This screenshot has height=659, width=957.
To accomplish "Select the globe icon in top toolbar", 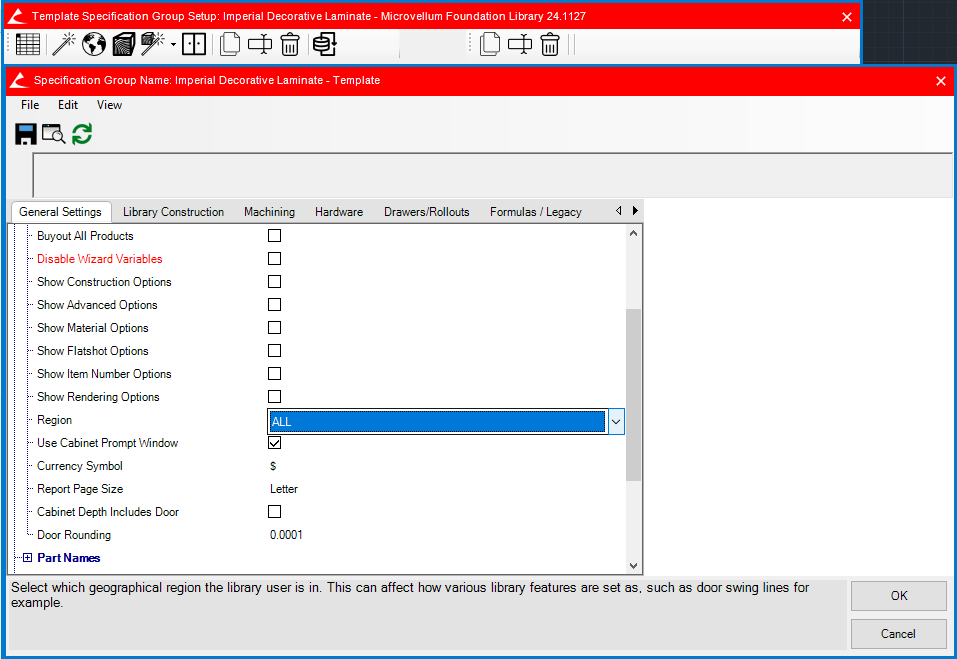I will pos(94,44).
